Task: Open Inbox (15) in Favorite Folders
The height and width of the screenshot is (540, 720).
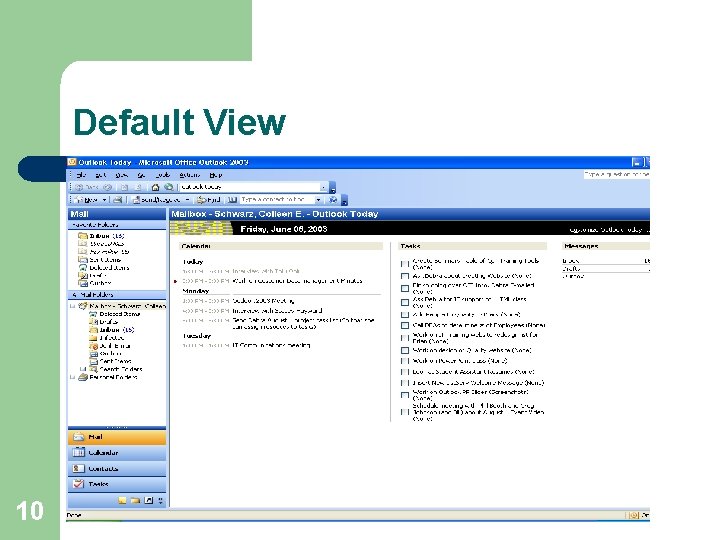Action: pos(101,236)
